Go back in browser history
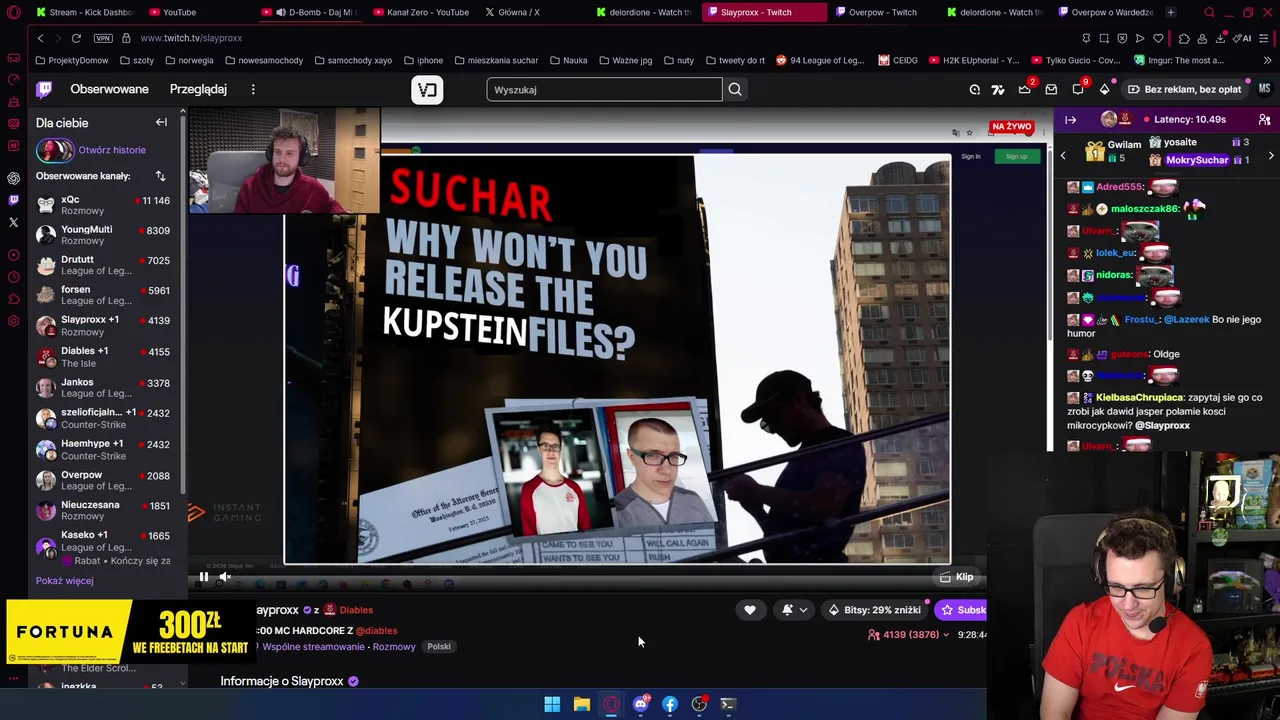The height and width of the screenshot is (720, 1280). 40,38
